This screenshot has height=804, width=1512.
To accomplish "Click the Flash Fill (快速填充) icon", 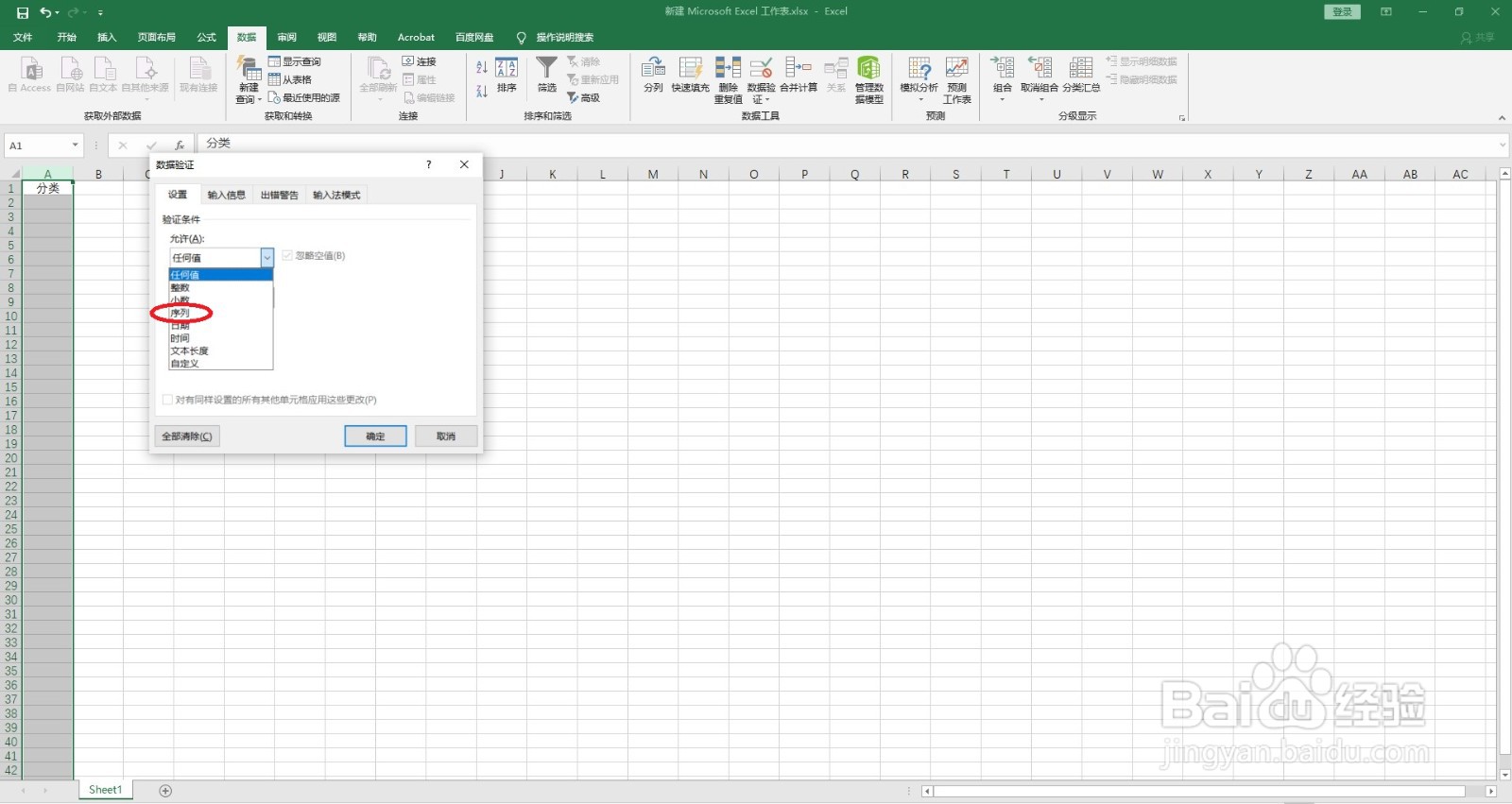I will pos(691,68).
